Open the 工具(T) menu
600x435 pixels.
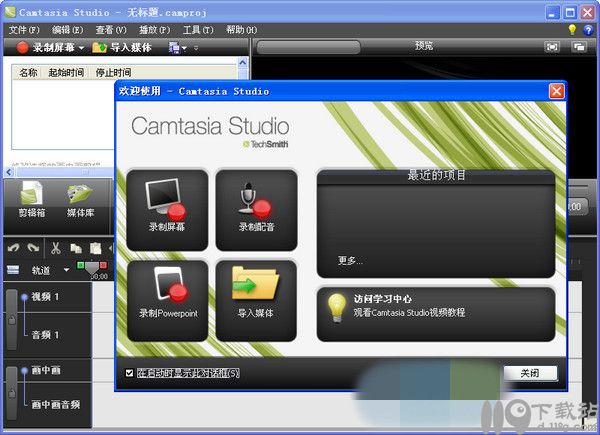pyautogui.click(x=198, y=30)
